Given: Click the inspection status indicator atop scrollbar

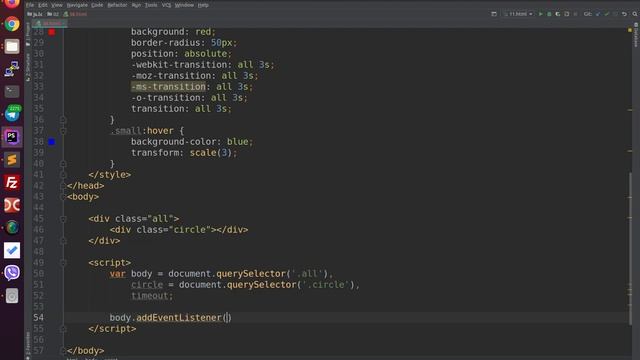Looking at the screenshot, I should point(630,30).
